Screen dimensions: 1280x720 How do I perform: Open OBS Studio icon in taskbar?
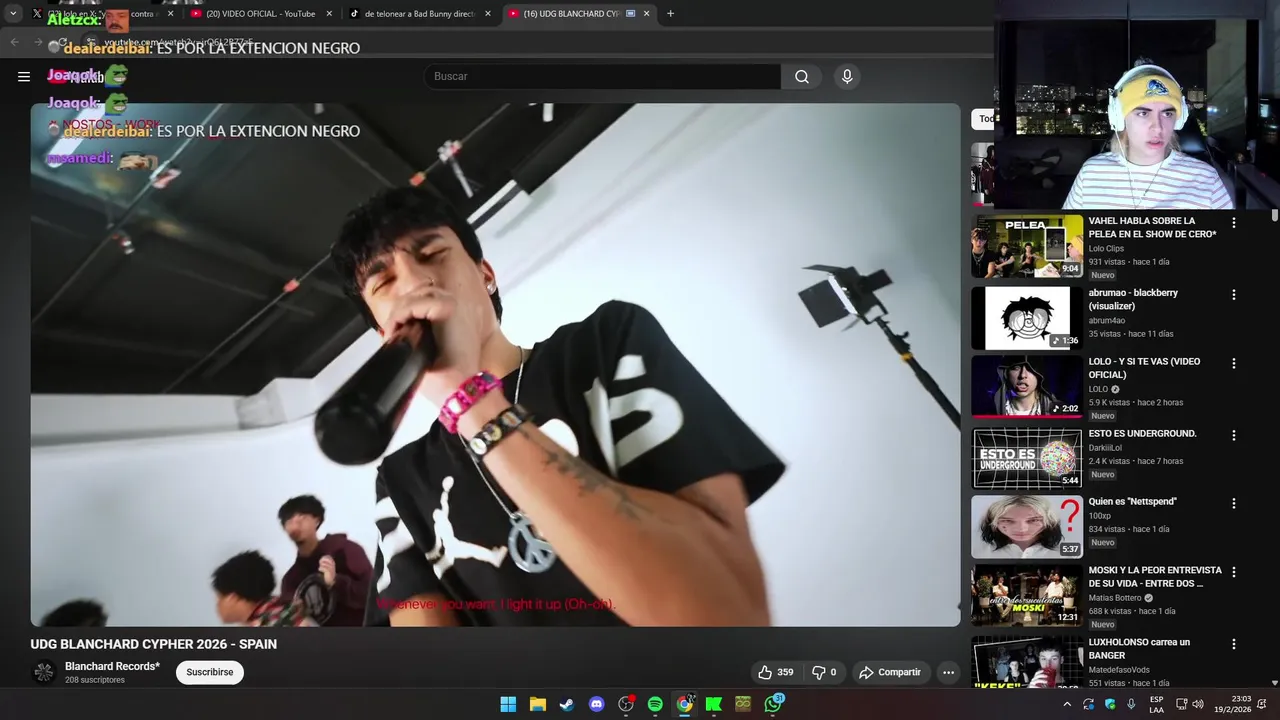point(626,704)
